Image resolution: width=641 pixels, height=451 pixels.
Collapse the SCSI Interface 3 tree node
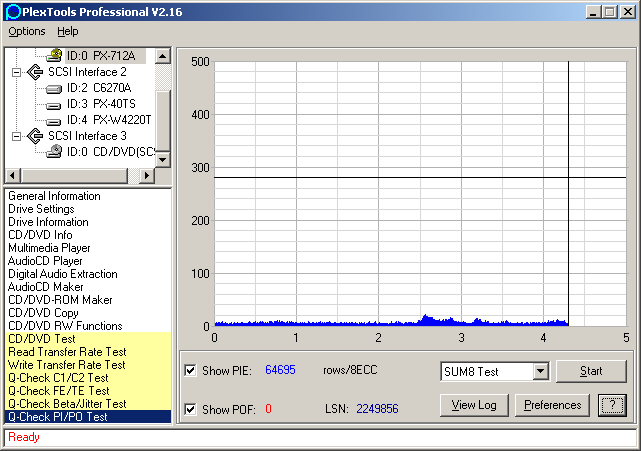16,136
